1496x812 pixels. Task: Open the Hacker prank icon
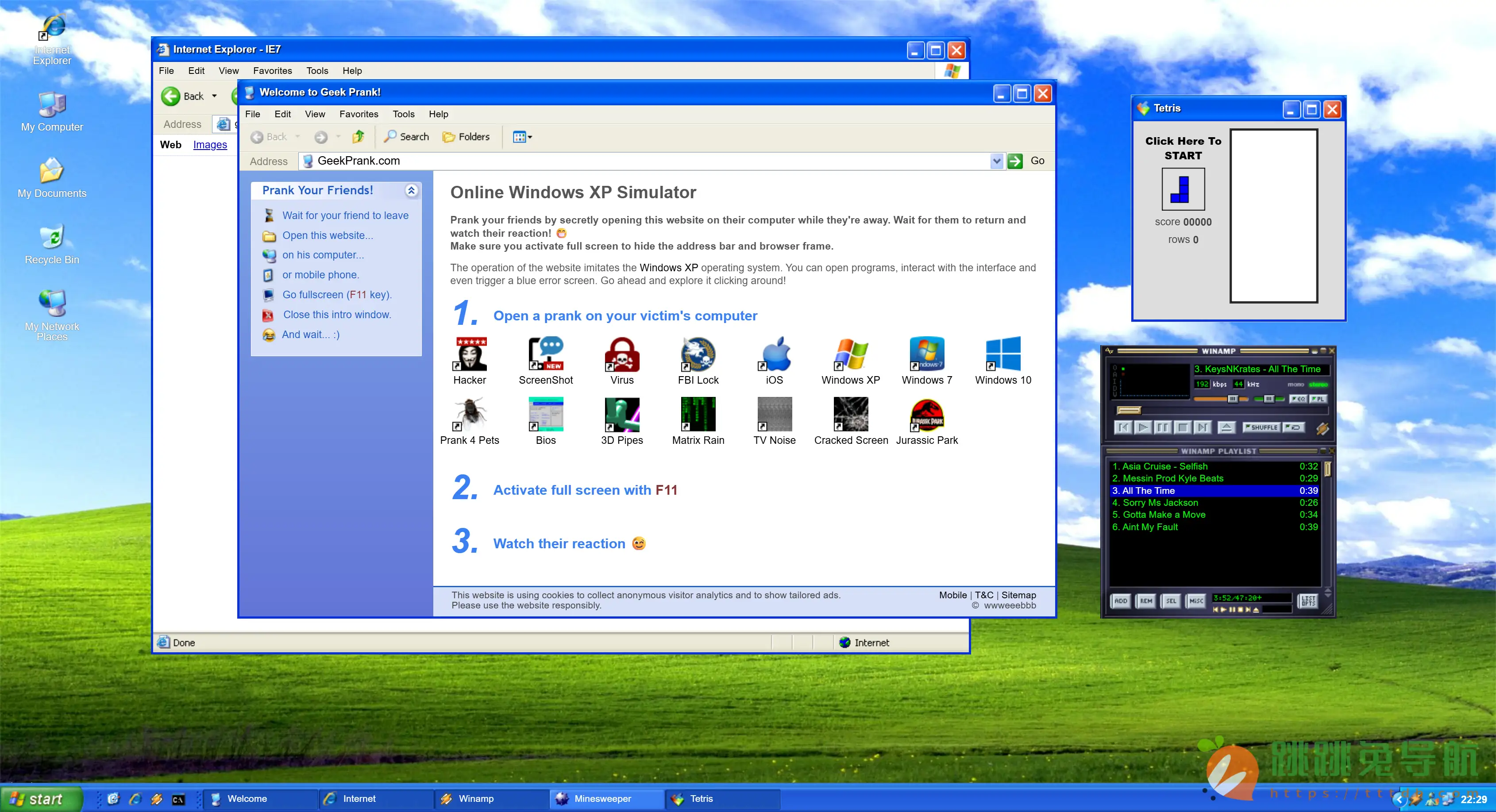[470, 361]
